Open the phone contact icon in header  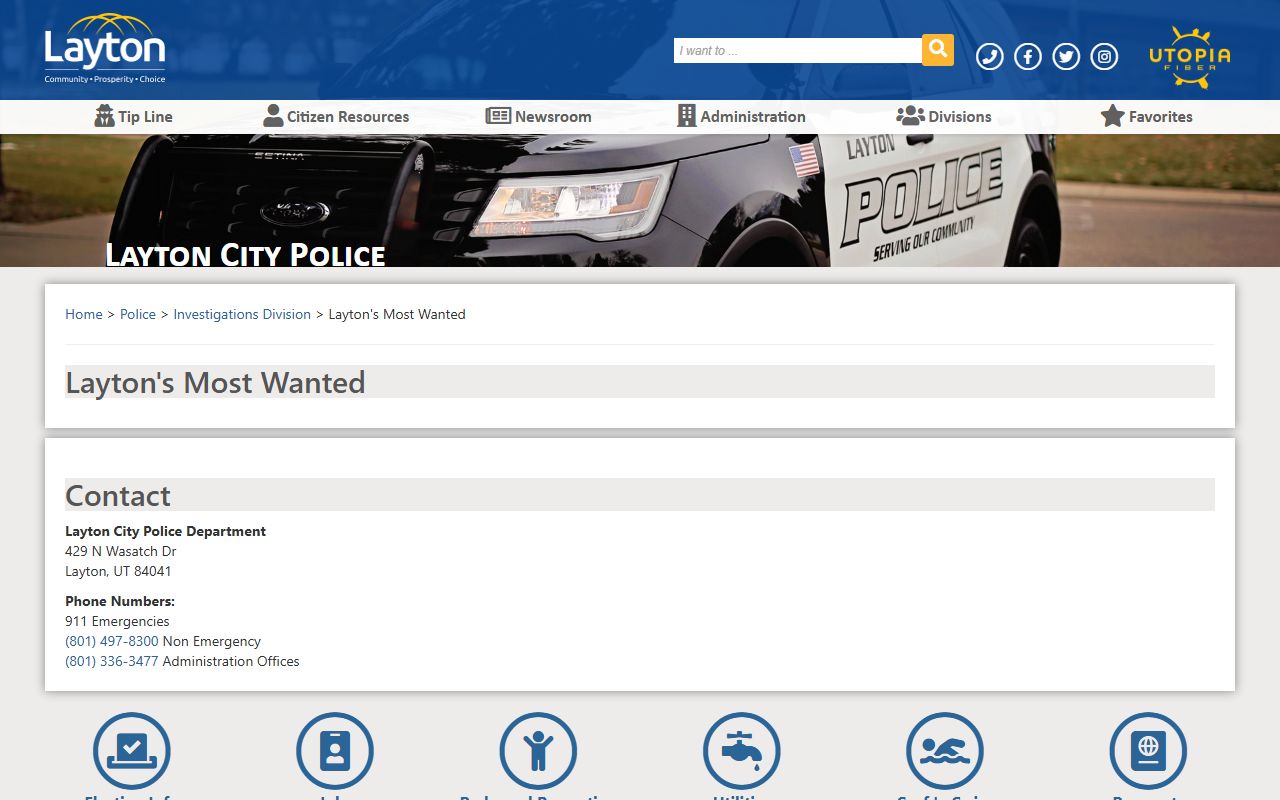(990, 57)
